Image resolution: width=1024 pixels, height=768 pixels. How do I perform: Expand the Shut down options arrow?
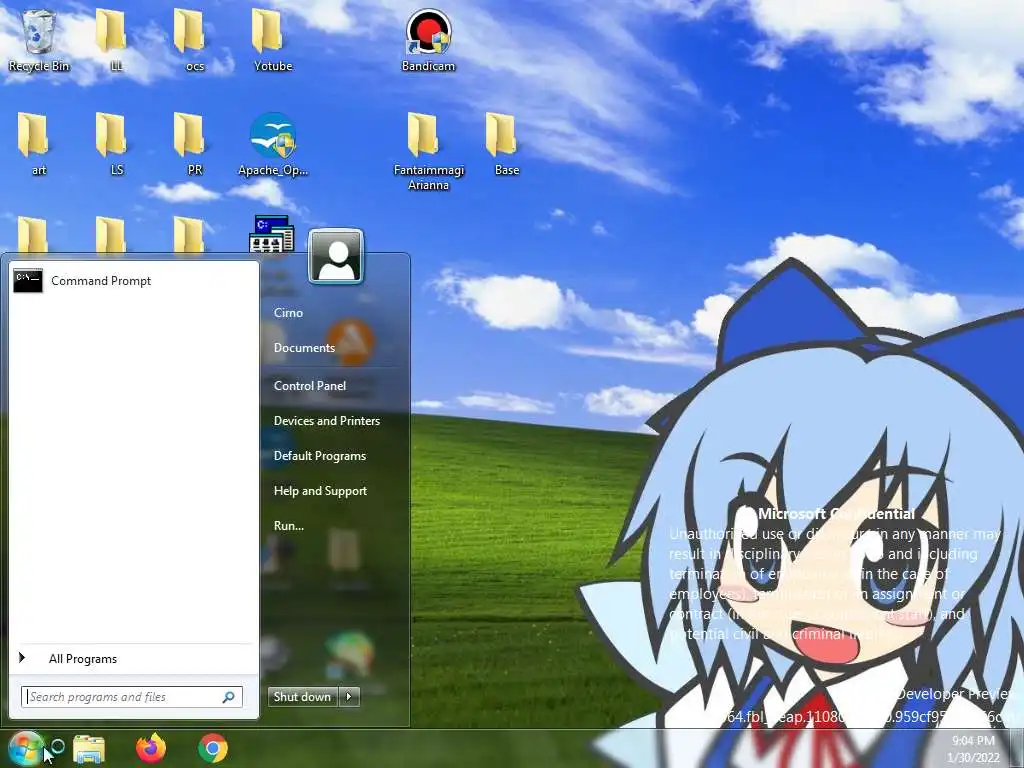coord(349,697)
